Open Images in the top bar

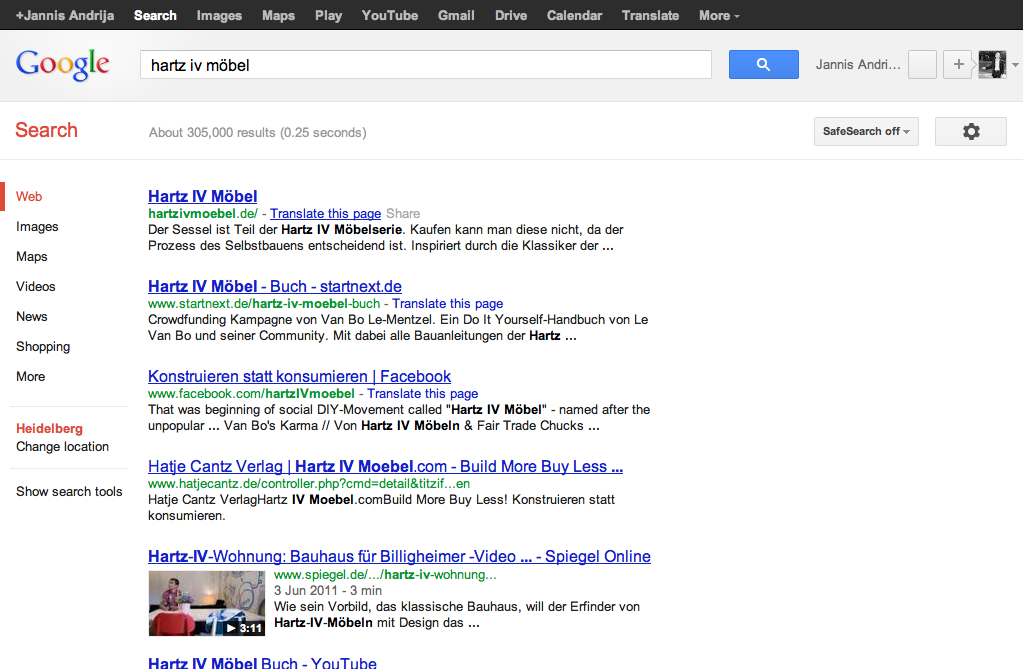pyautogui.click(x=219, y=15)
